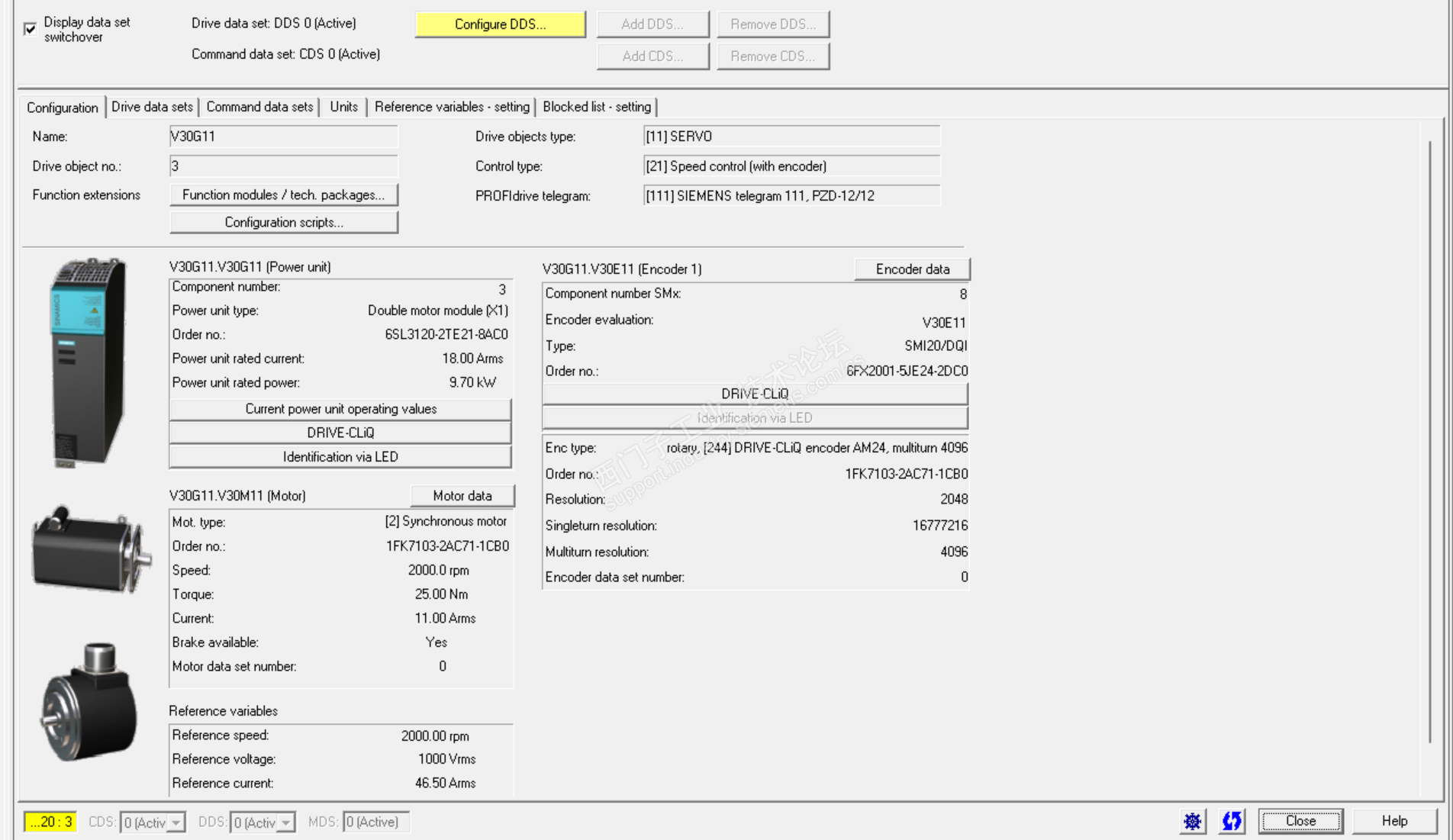
Task: Click the Drive objects type field
Action: click(791, 137)
